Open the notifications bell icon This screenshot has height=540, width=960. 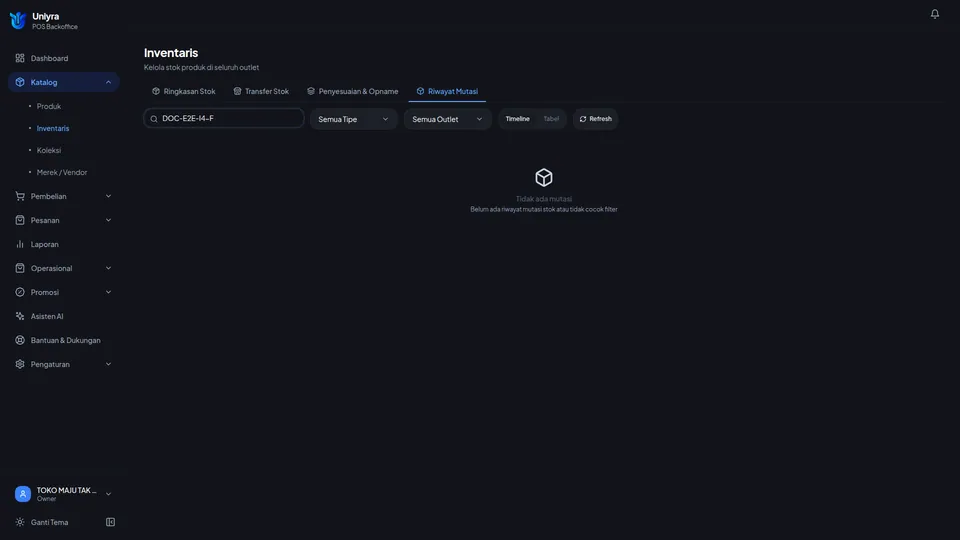click(x=934, y=13)
